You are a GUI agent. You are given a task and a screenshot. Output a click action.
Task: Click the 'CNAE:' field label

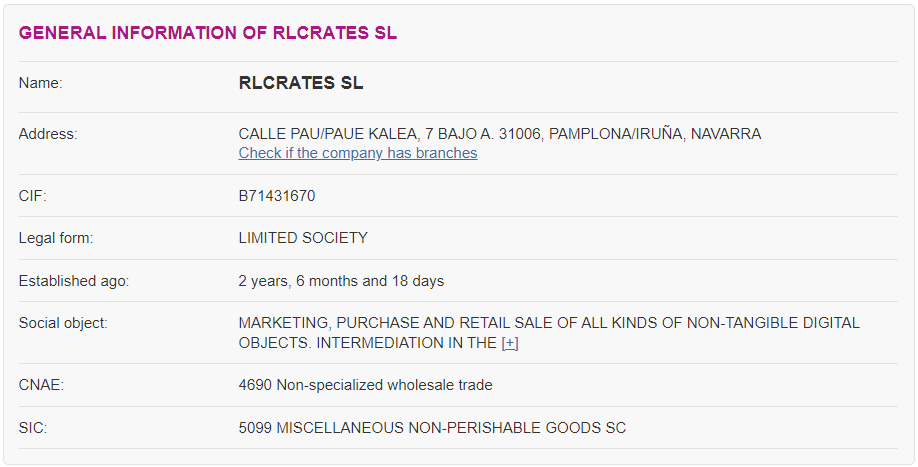(x=41, y=385)
